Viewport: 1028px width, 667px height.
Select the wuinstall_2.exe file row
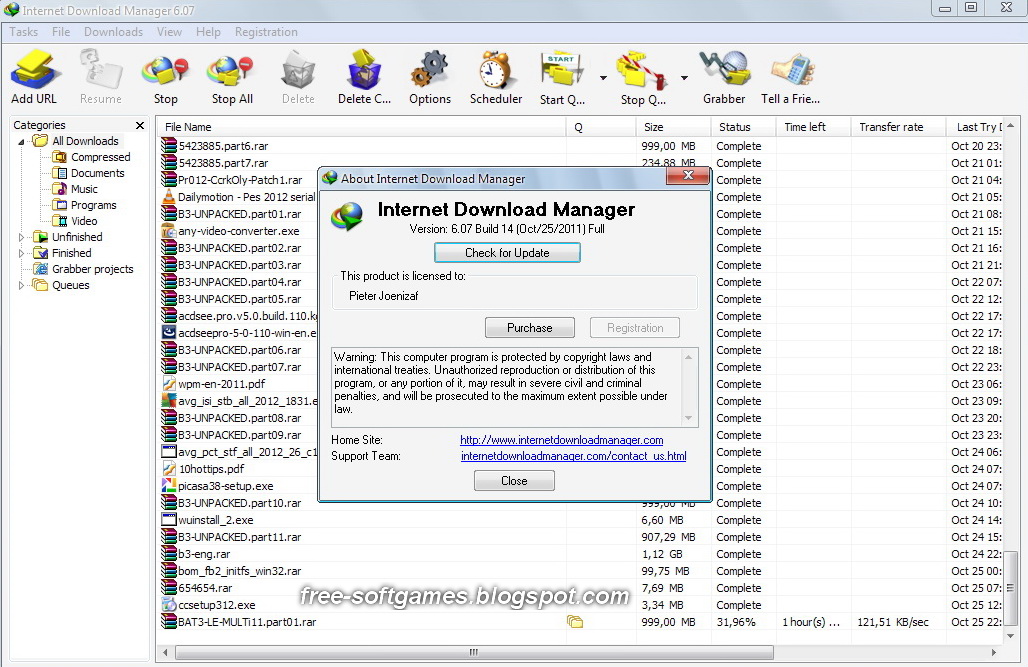coord(581,520)
